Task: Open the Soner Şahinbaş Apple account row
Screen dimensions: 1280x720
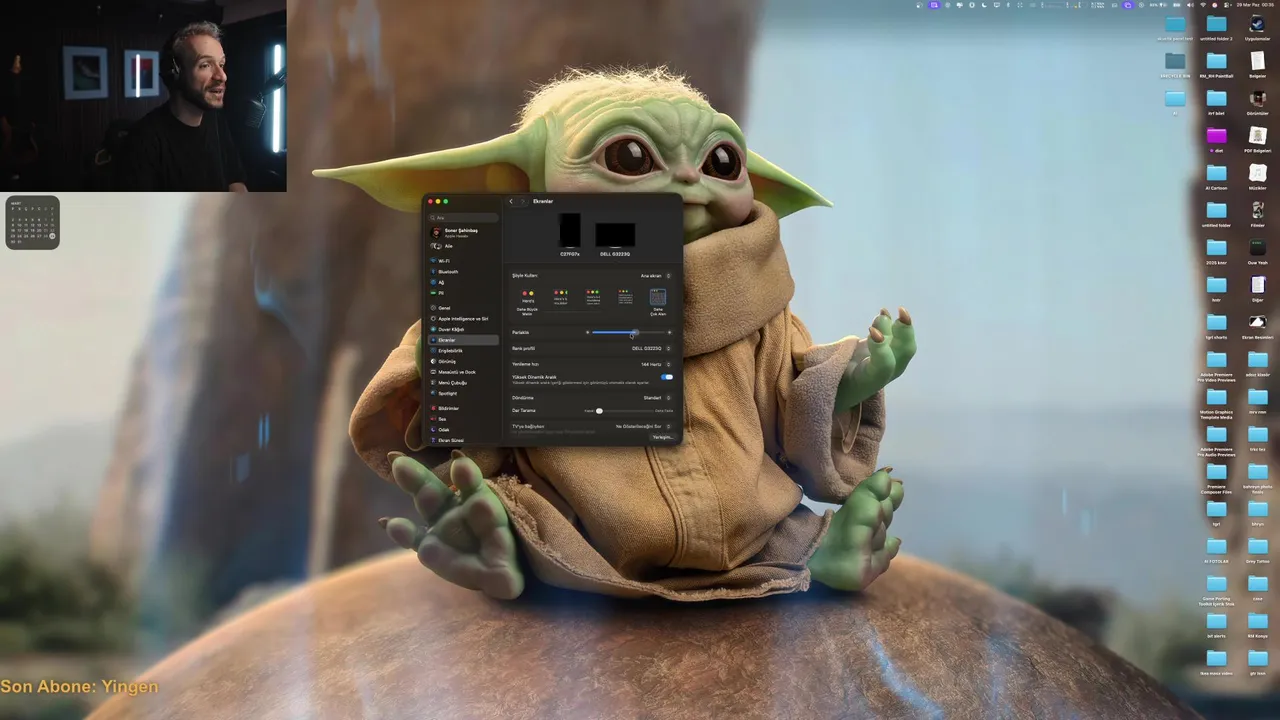Action: pyautogui.click(x=464, y=232)
